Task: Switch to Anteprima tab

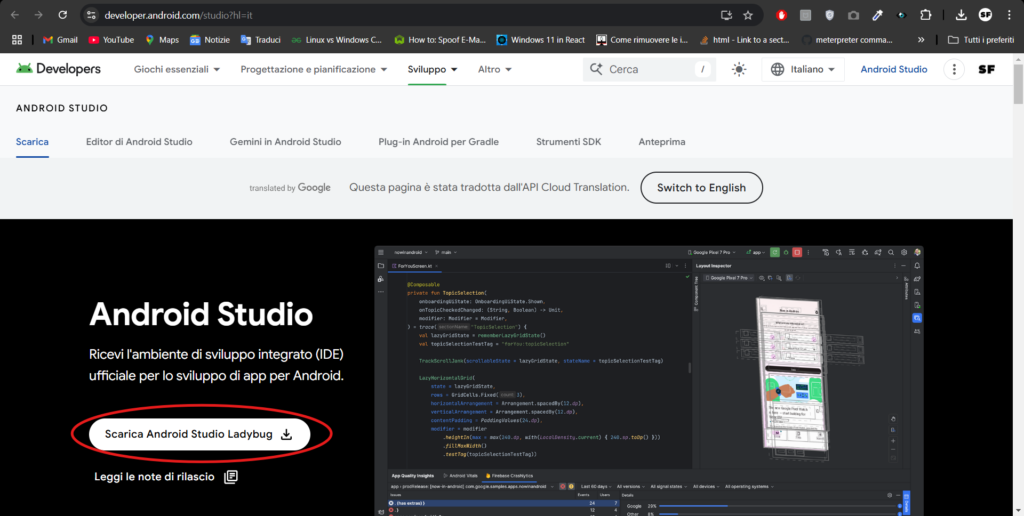Action: pos(662,142)
